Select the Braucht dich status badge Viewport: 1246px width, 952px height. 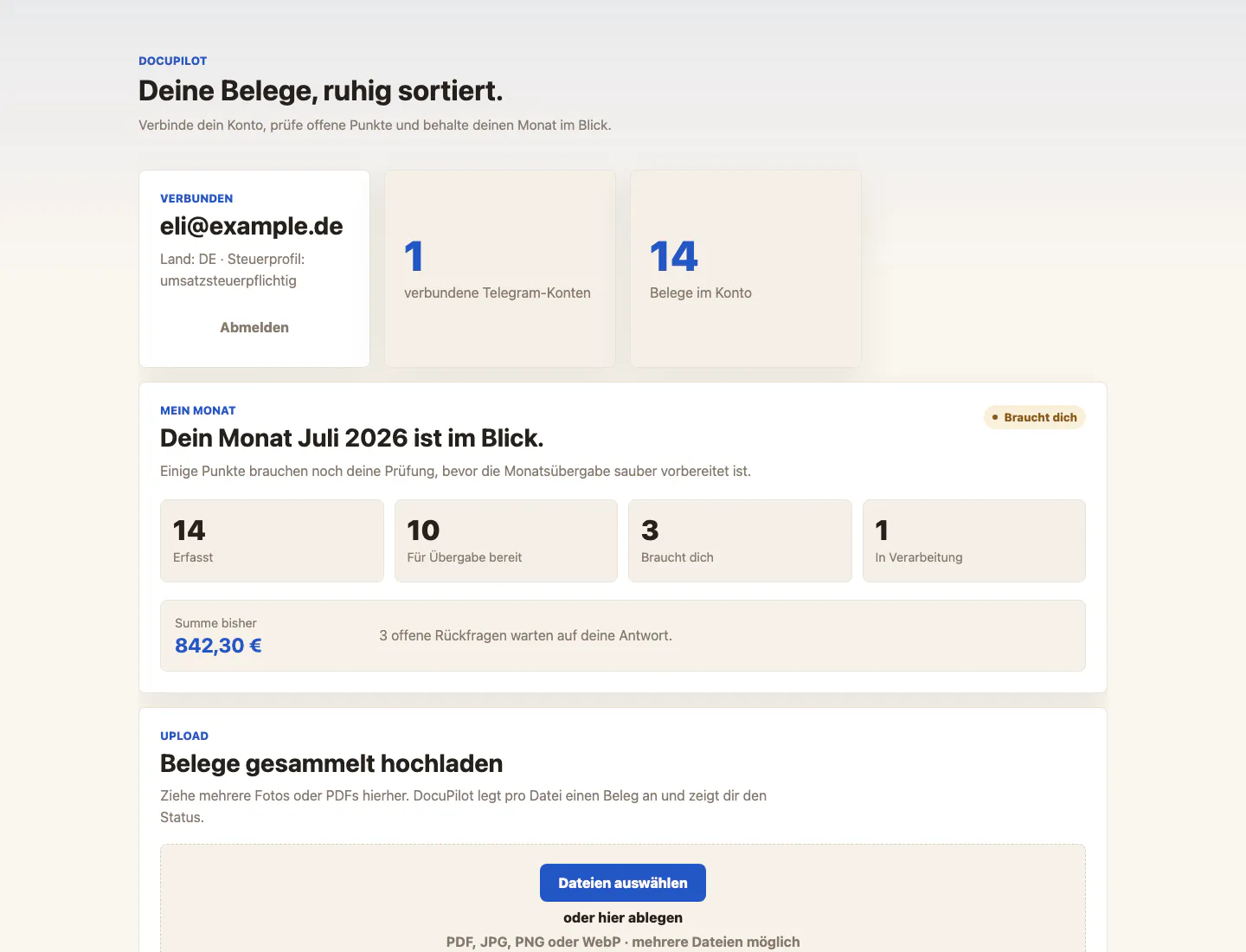[x=1034, y=417]
